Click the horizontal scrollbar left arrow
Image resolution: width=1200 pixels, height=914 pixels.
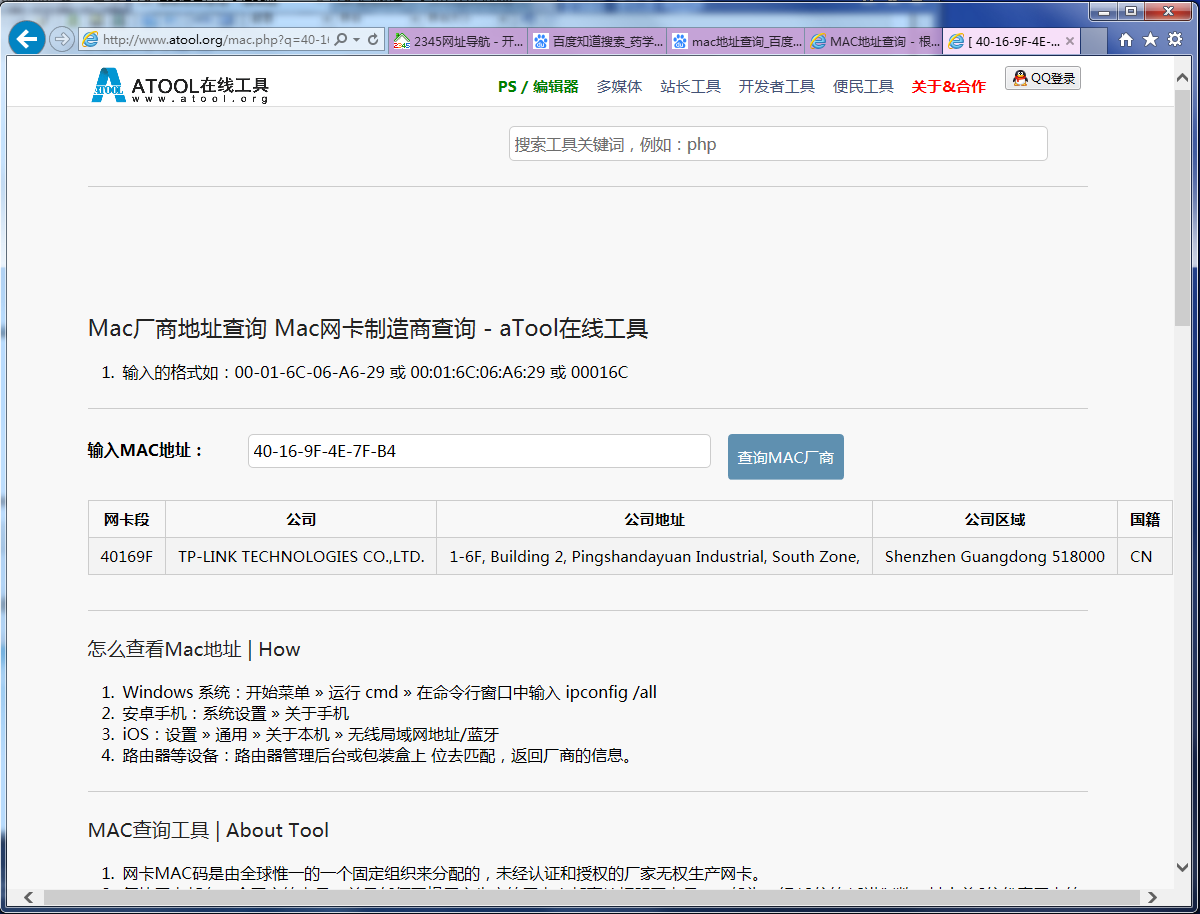click(x=29, y=897)
